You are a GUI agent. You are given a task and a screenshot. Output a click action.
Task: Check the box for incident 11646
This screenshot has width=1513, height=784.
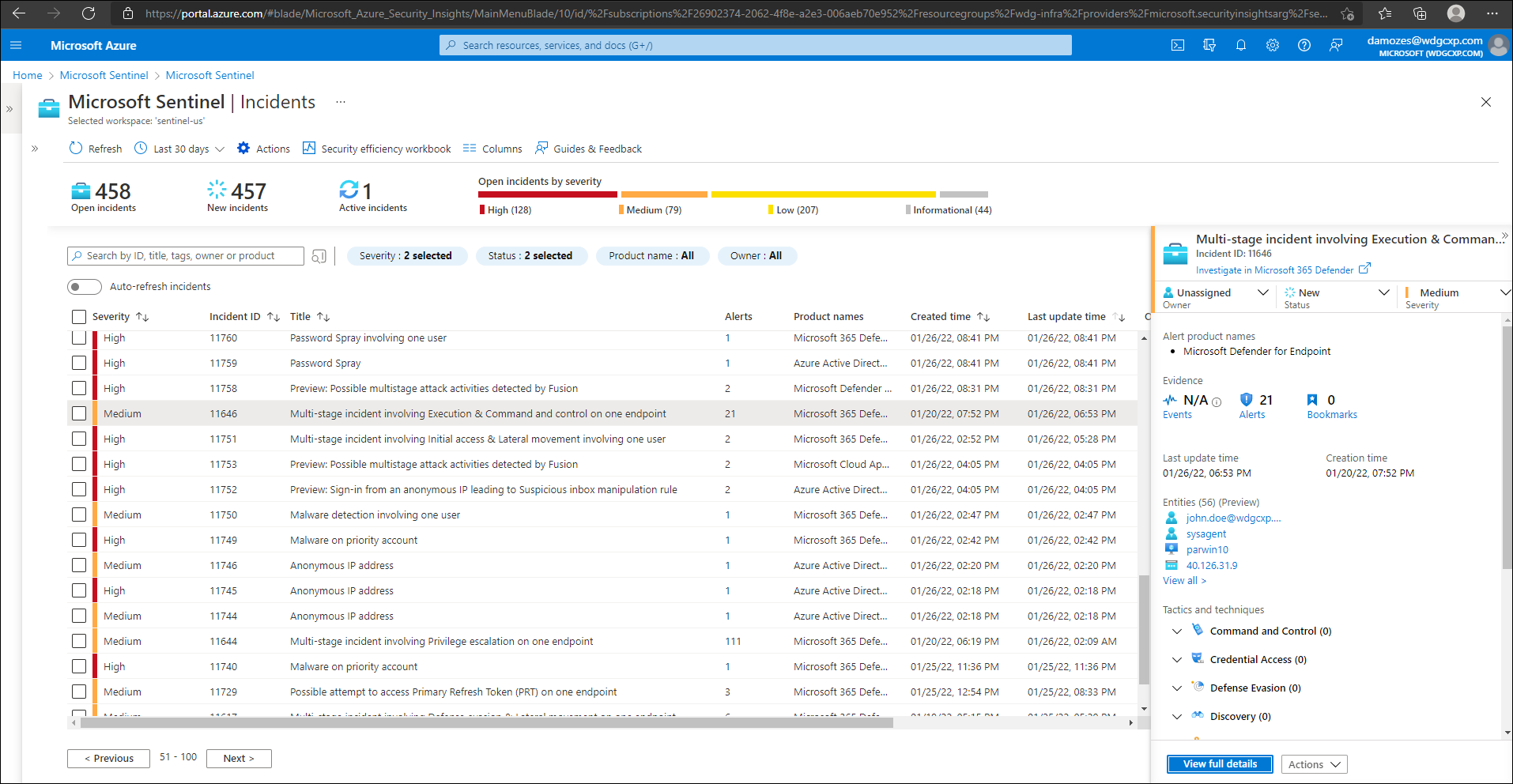[x=79, y=413]
